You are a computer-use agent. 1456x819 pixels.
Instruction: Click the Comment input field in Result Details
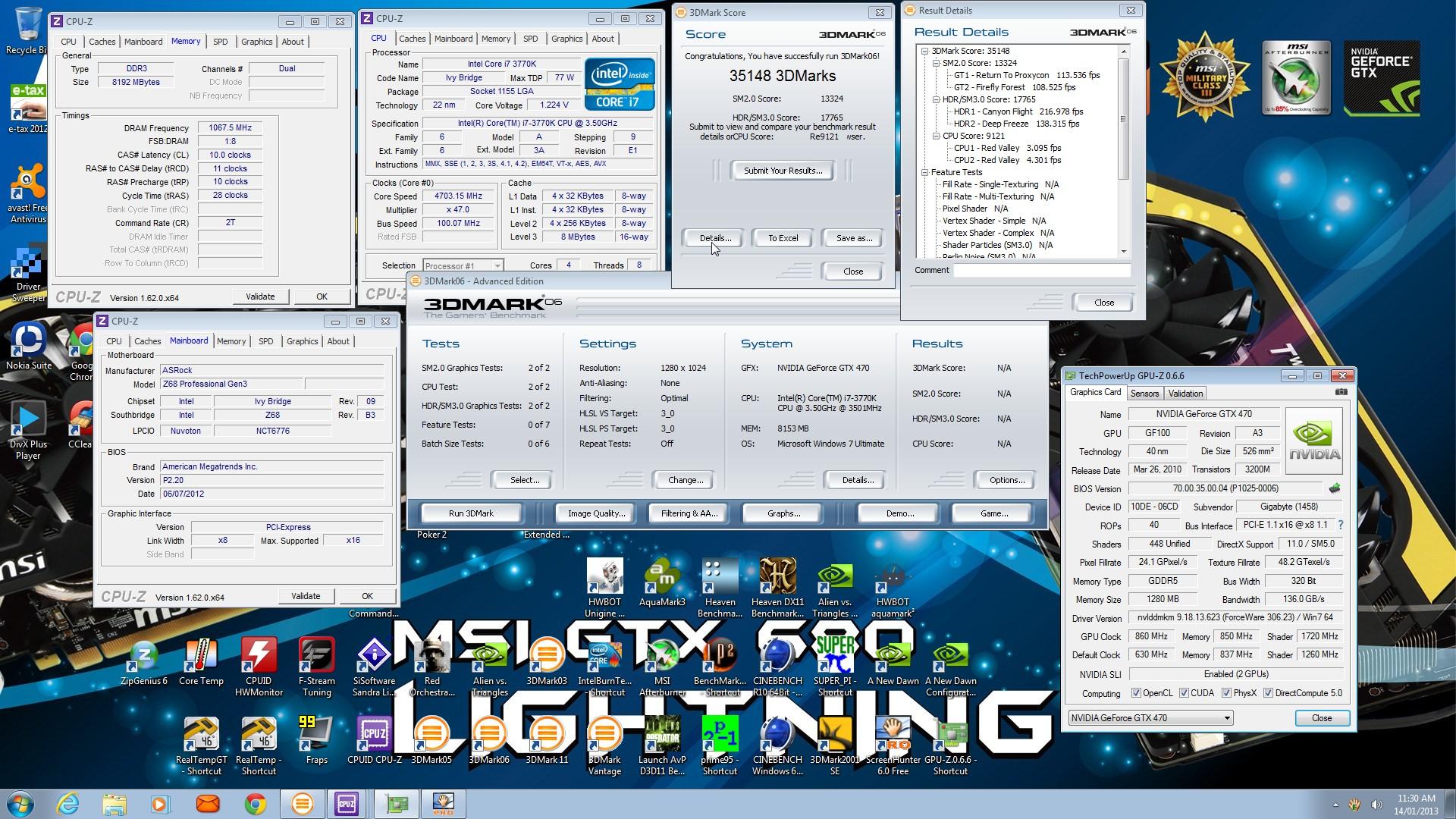pyautogui.click(x=1042, y=271)
